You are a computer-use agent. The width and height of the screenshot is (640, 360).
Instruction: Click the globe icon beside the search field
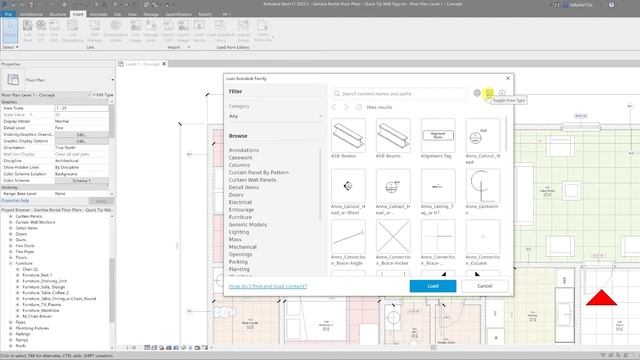477,93
